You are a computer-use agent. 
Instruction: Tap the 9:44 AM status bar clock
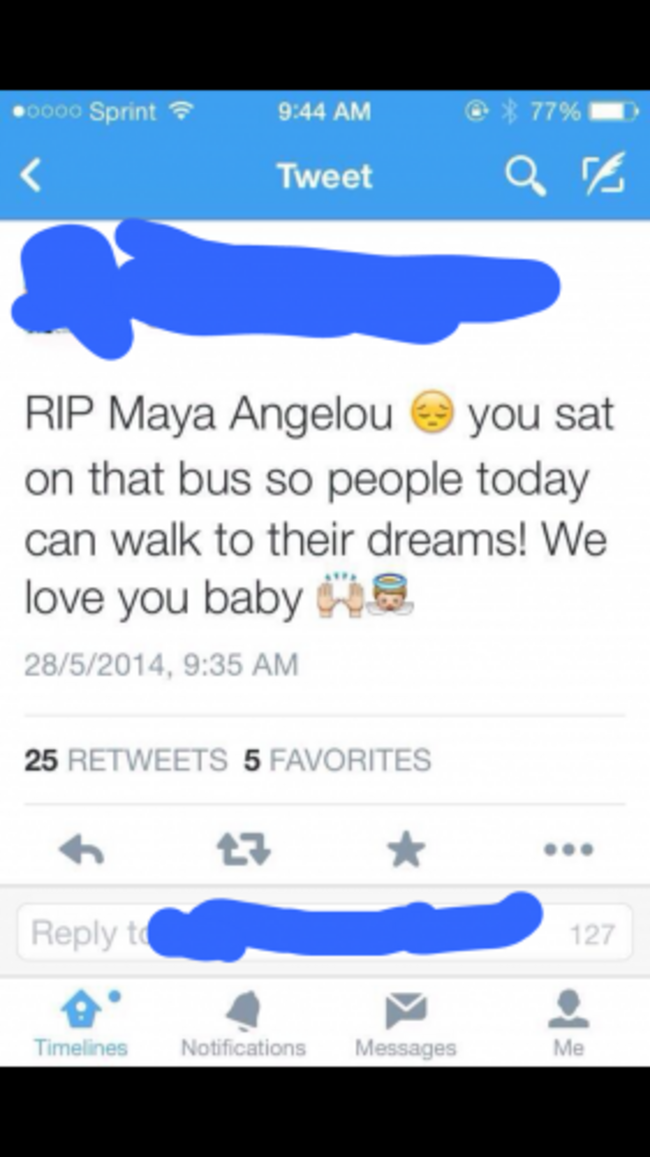pos(325,111)
